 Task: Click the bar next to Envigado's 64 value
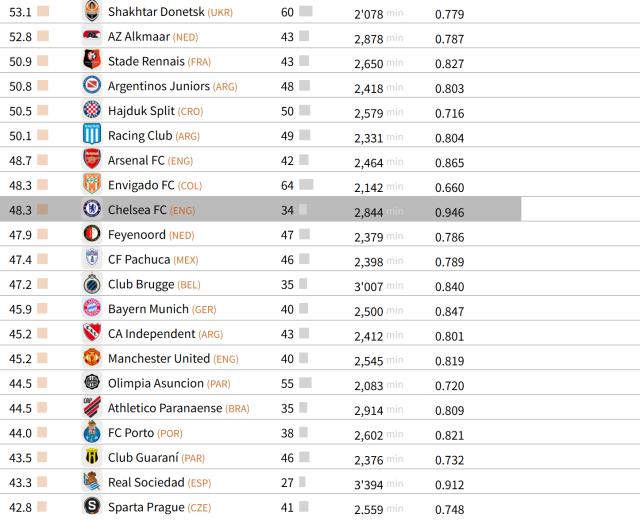[x=306, y=185]
